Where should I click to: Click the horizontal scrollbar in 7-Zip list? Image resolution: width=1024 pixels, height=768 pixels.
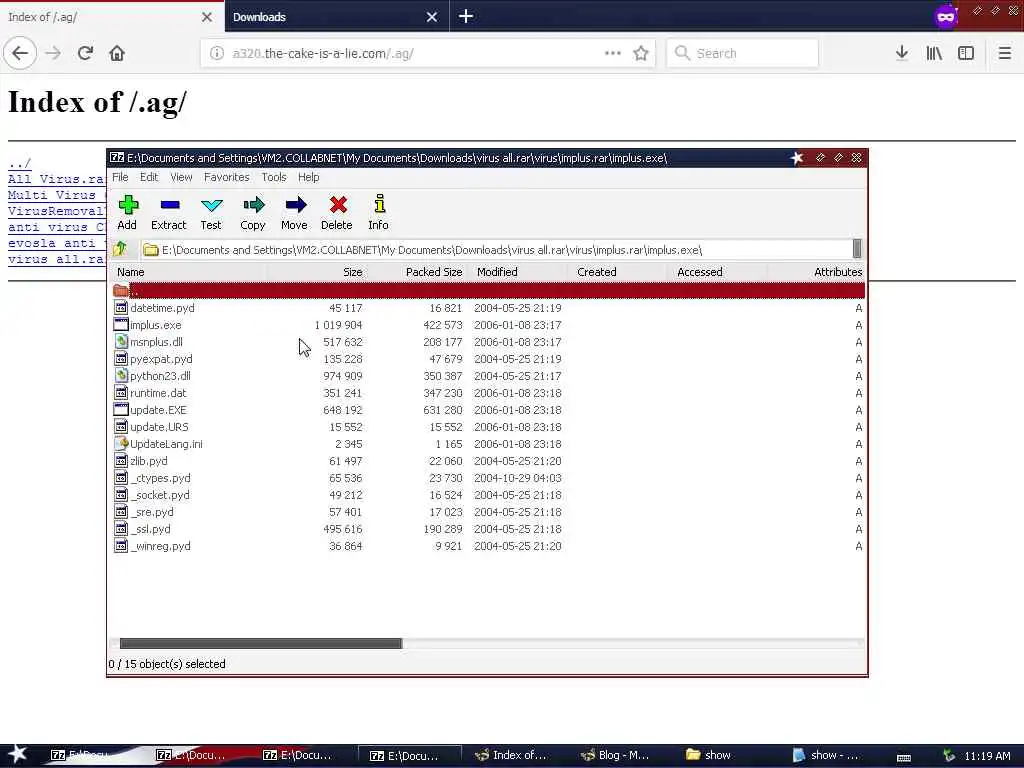(x=261, y=643)
